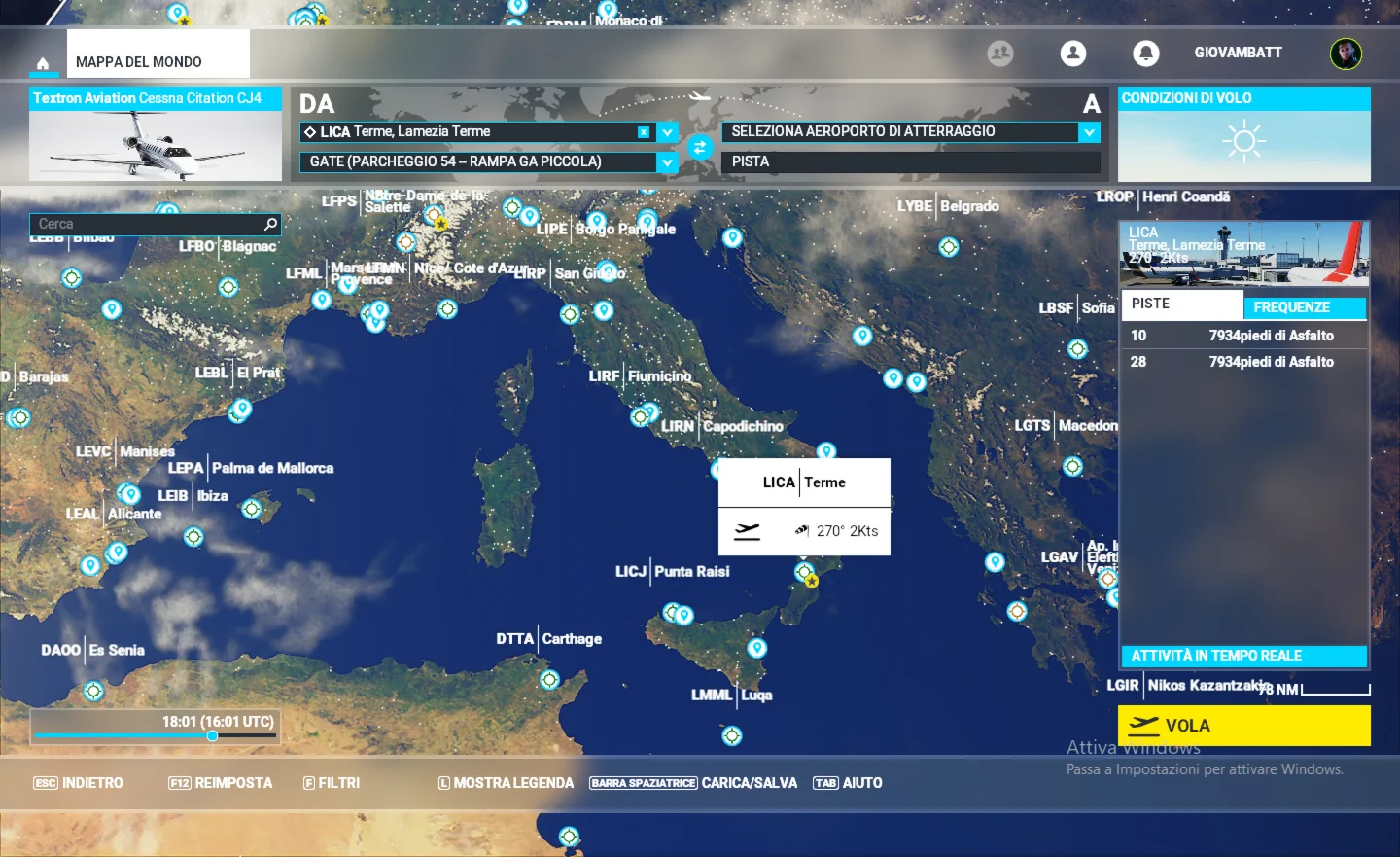The height and width of the screenshot is (857, 1400).
Task: Click the Cerca search field
Action: 146,225
